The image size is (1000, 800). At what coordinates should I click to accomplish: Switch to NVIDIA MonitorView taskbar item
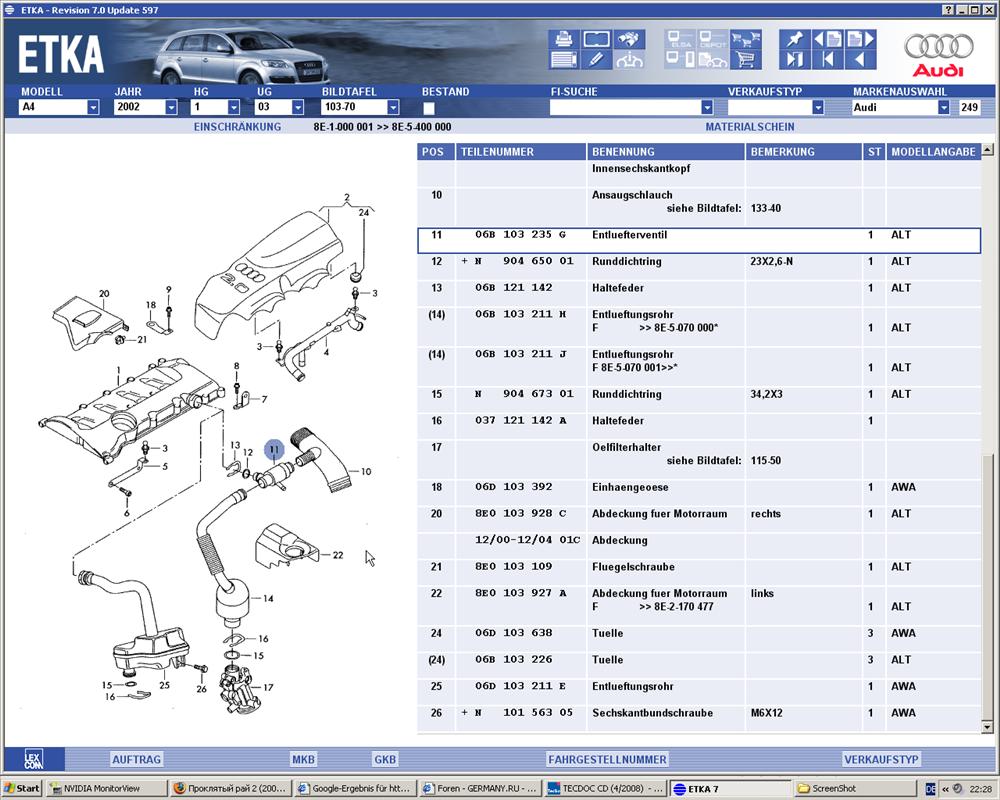pyautogui.click(x=107, y=789)
